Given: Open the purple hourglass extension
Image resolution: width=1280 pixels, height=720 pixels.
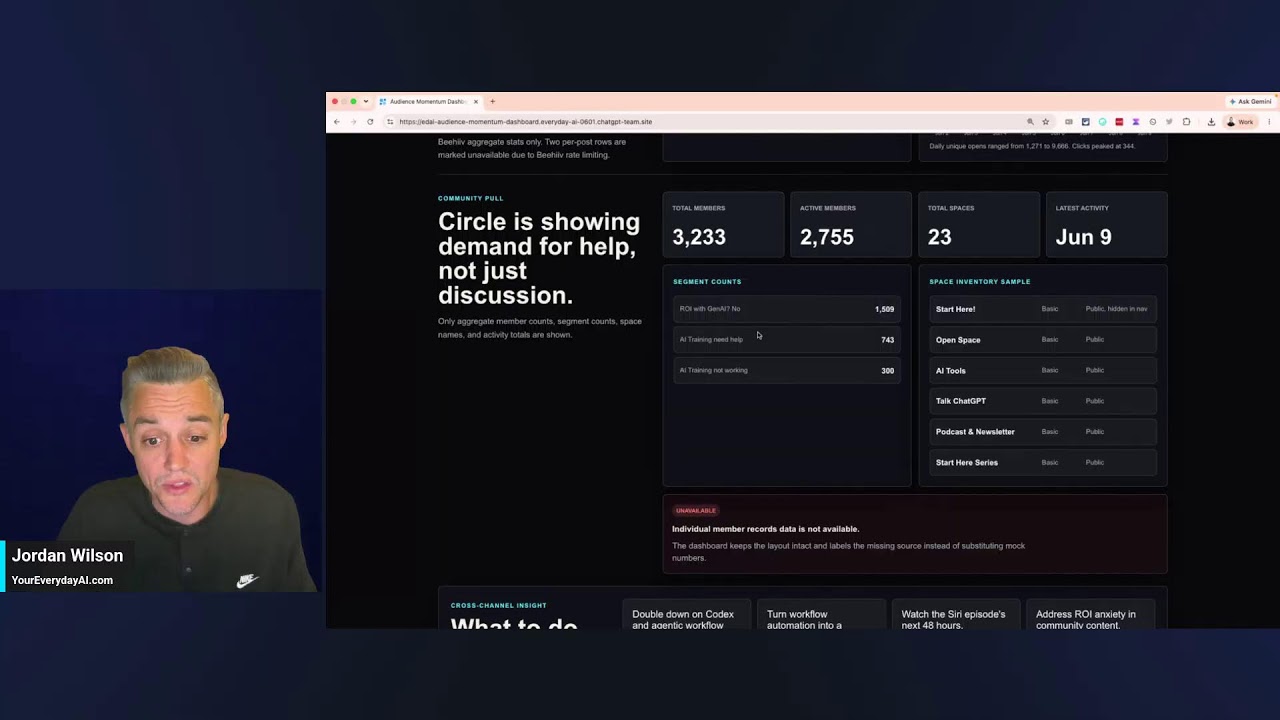Looking at the screenshot, I should click(x=1136, y=122).
